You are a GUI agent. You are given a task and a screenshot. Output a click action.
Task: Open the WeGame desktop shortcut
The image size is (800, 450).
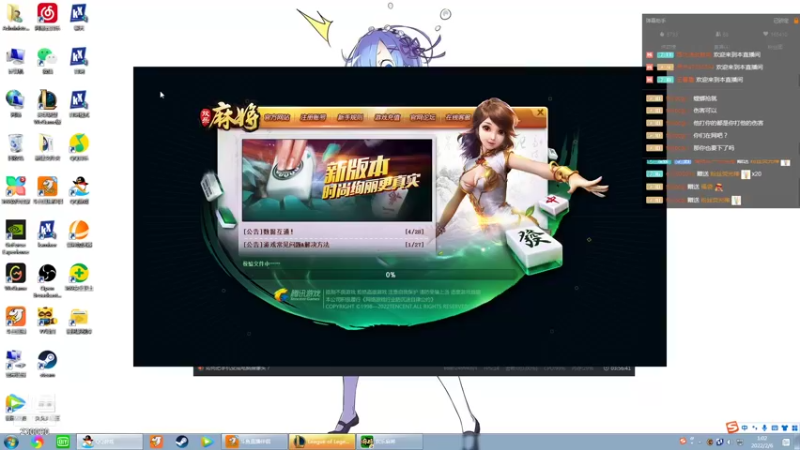coord(15,273)
